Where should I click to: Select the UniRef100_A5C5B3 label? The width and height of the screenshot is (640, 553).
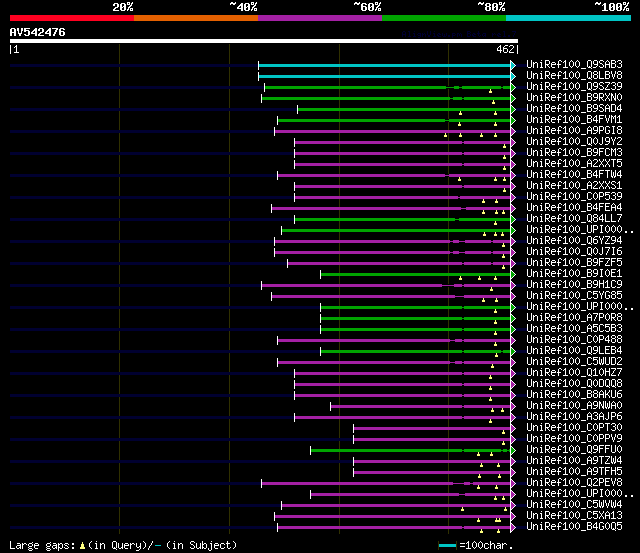(x=574, y=329)
